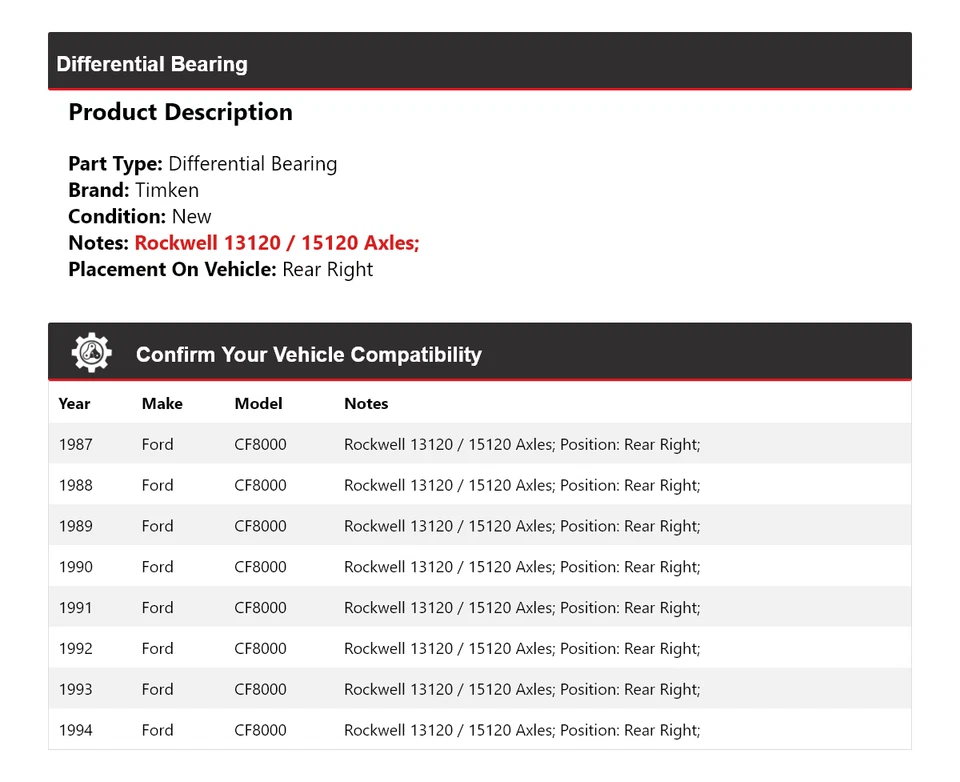Click the Brand: Timken text
This screenshot has height=782, width=960.
[133, 190]
